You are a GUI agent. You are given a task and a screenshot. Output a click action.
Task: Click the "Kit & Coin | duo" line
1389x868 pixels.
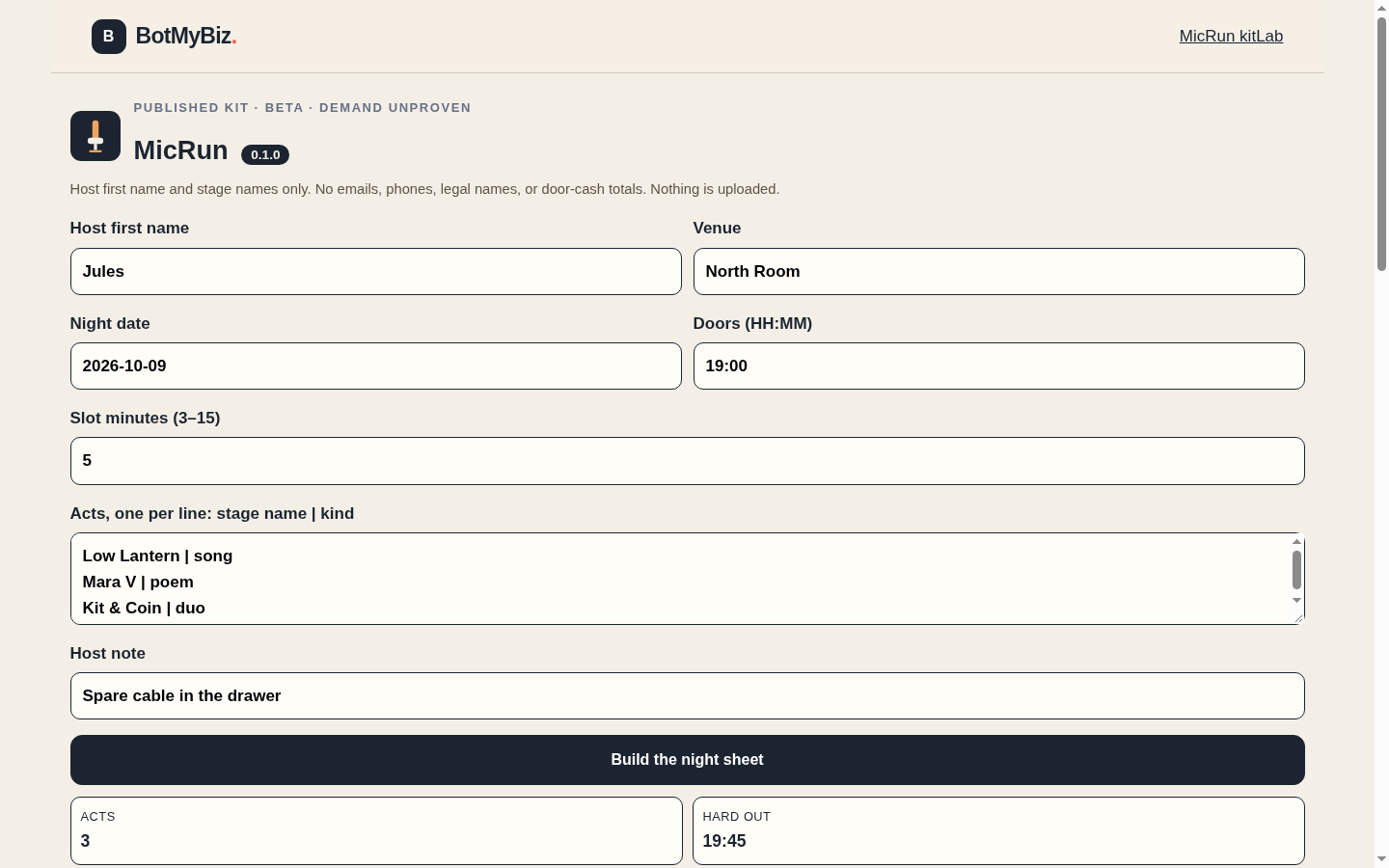tap(144, 609)
